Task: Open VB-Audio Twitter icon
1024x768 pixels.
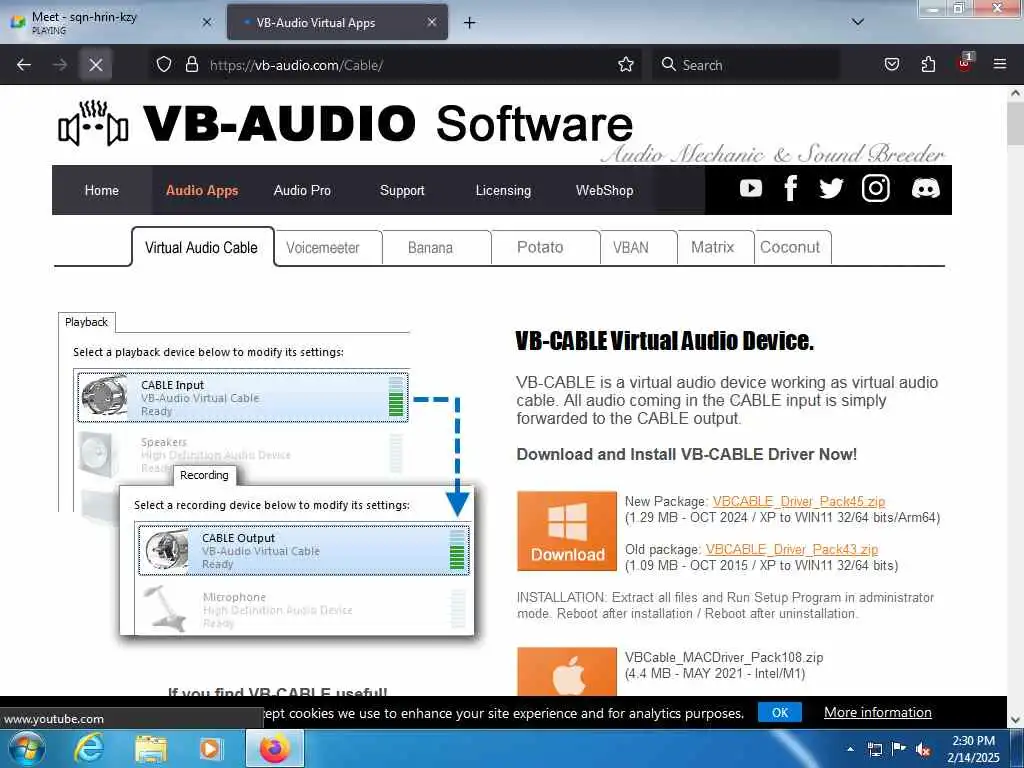Action: (x=831, y=189)
